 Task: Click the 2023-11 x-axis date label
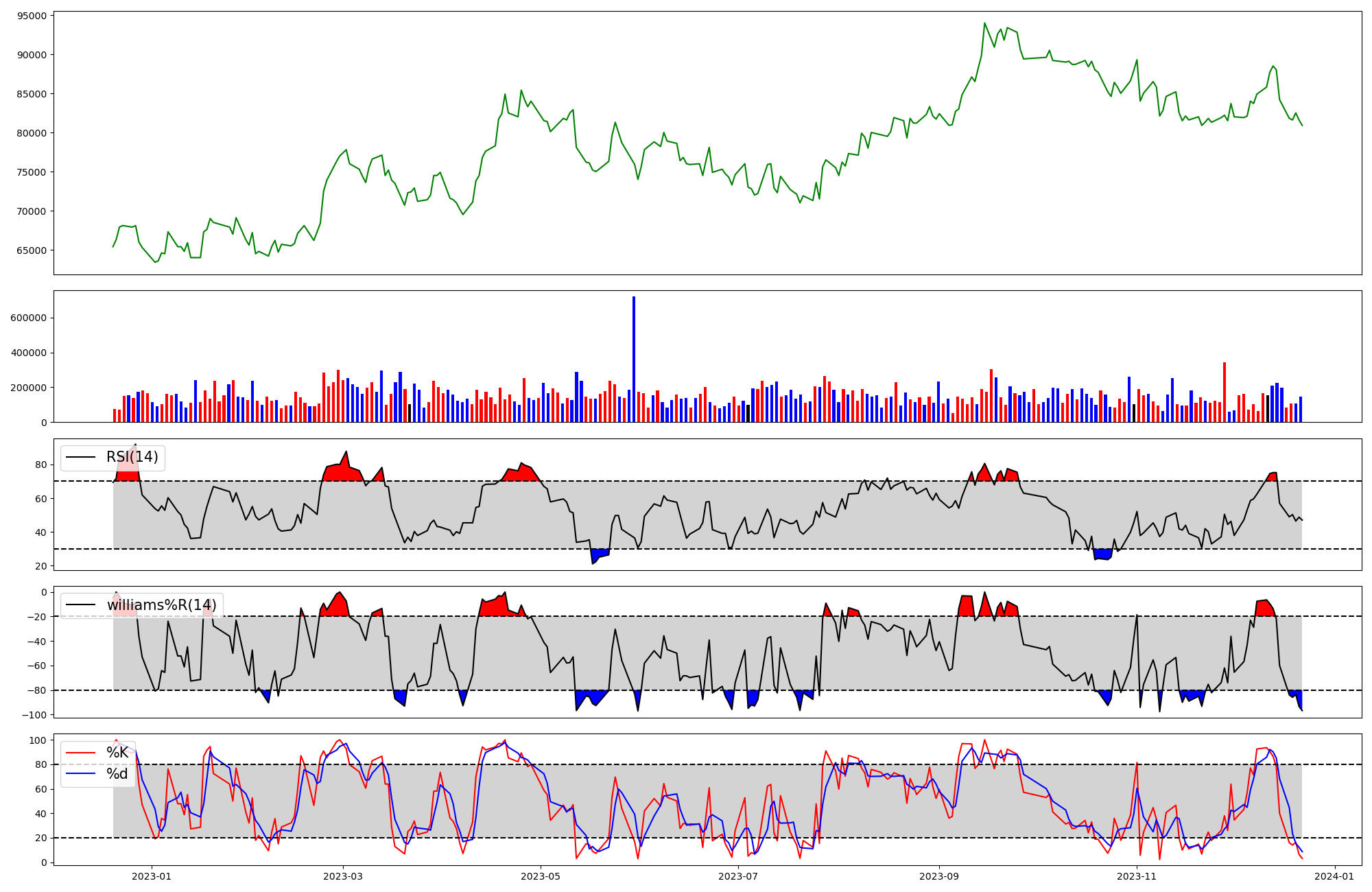click(x=1137, y=876)
